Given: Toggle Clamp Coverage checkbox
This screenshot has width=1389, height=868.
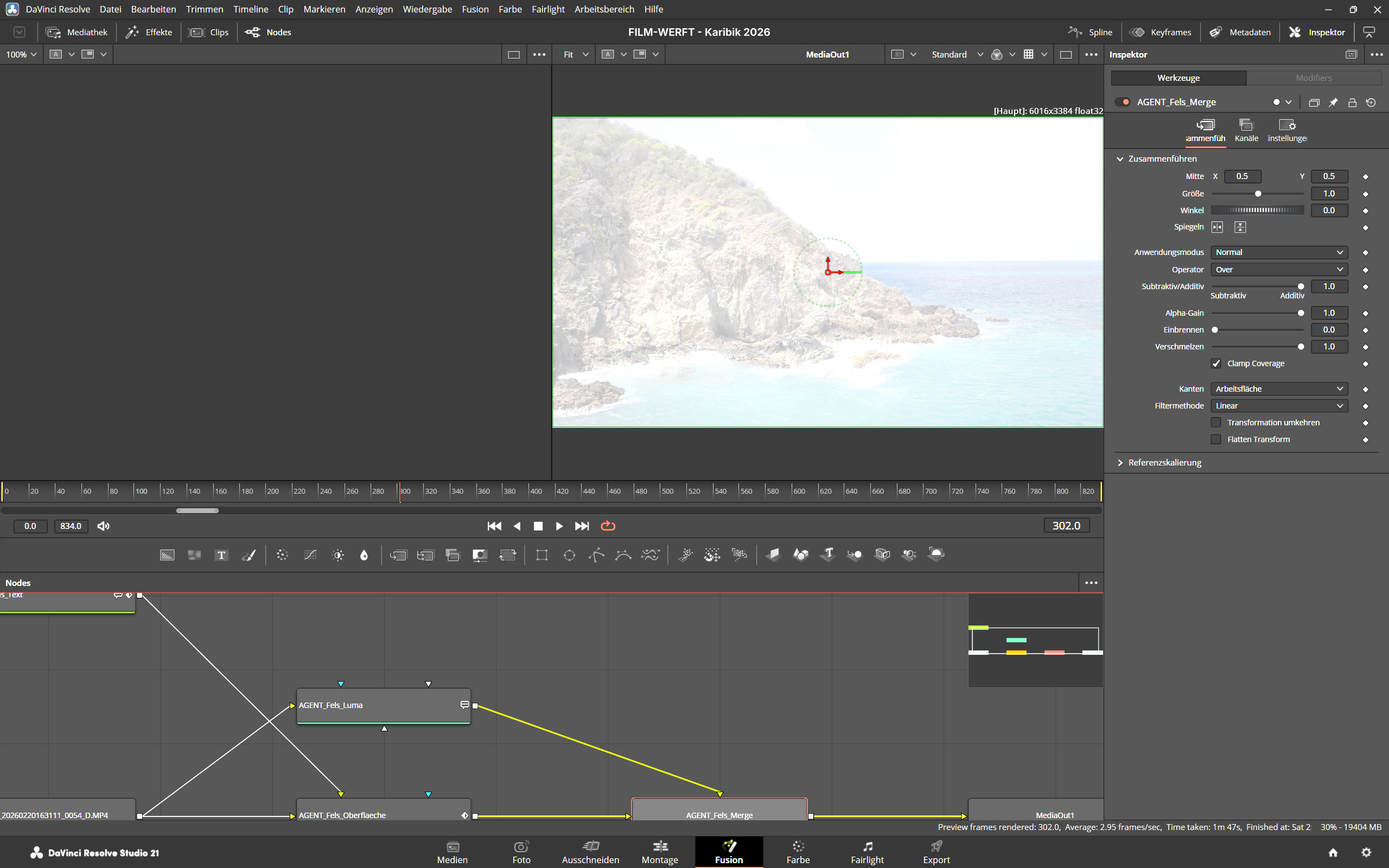Looking at the screenshot, I should click(1216, 363).
